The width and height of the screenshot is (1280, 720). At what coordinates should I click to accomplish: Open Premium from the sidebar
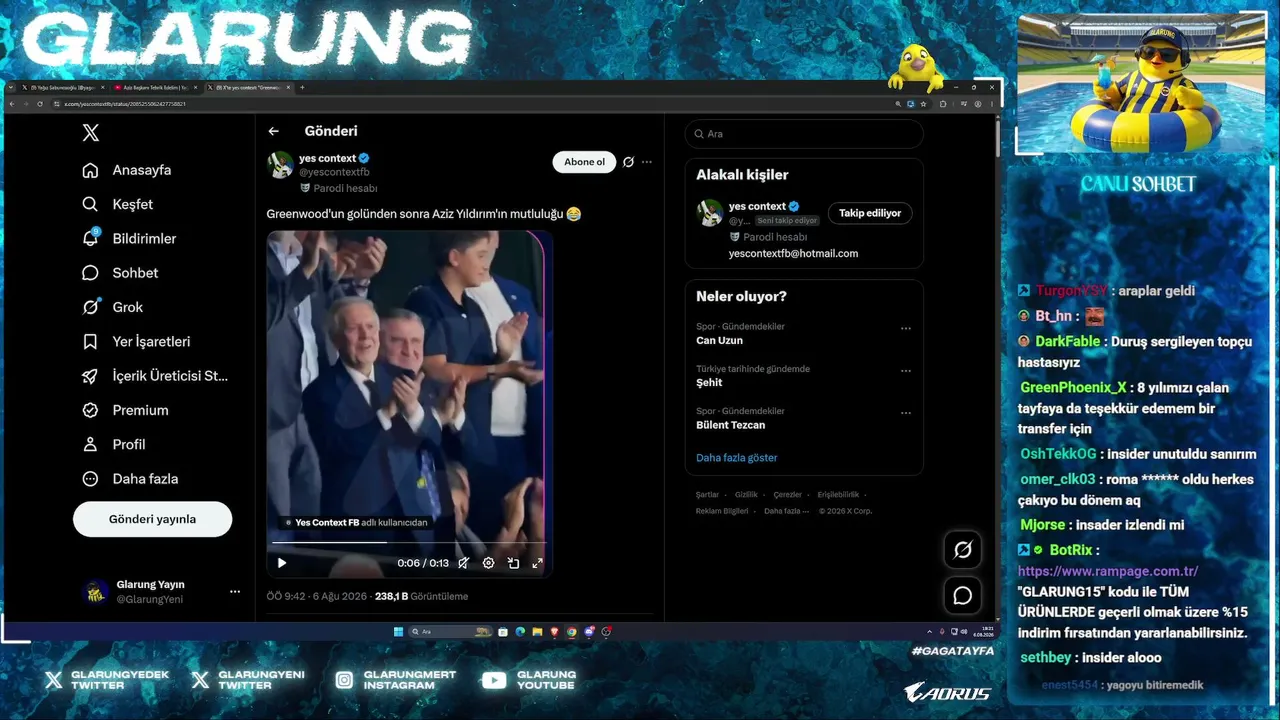coord(125,410)
